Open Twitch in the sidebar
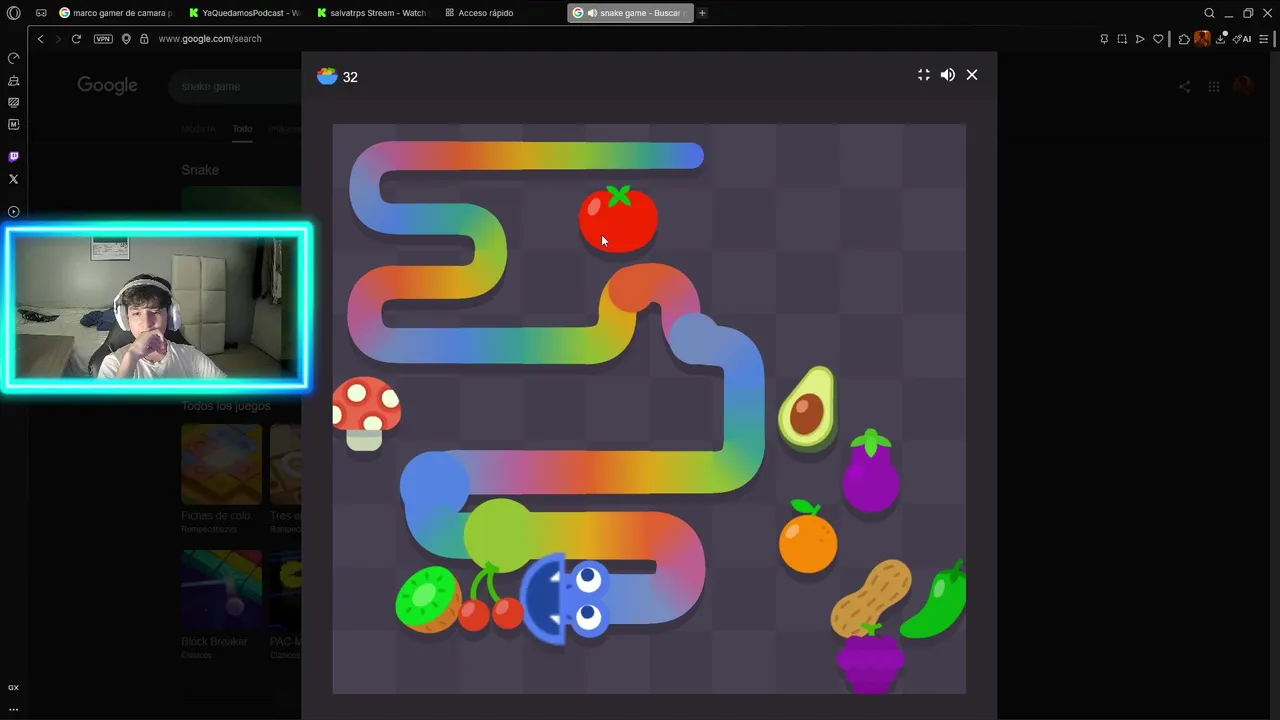 click(x=13, y=156)
